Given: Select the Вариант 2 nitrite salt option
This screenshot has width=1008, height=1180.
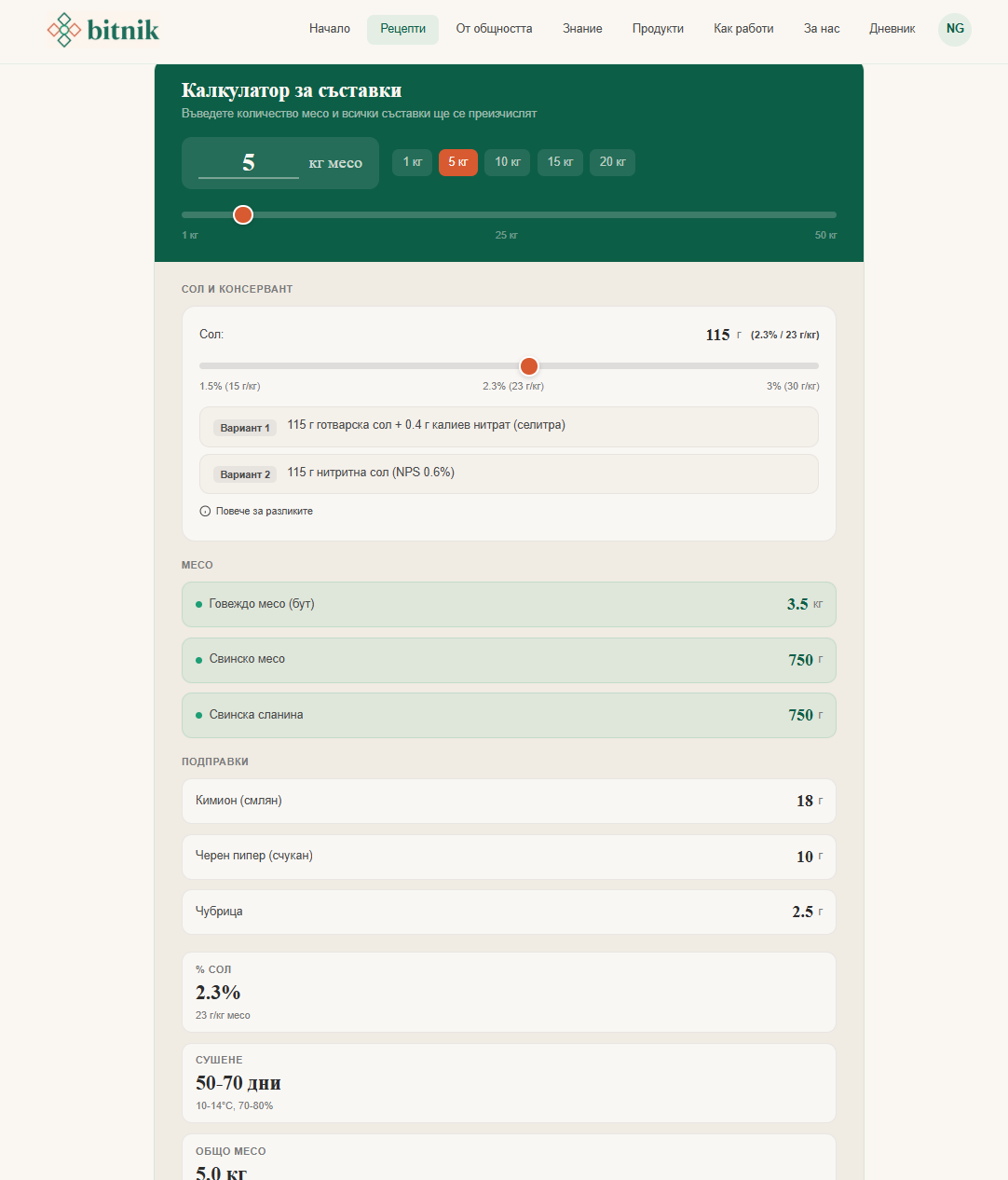Looking at the screenshot, I should point(509,473).
